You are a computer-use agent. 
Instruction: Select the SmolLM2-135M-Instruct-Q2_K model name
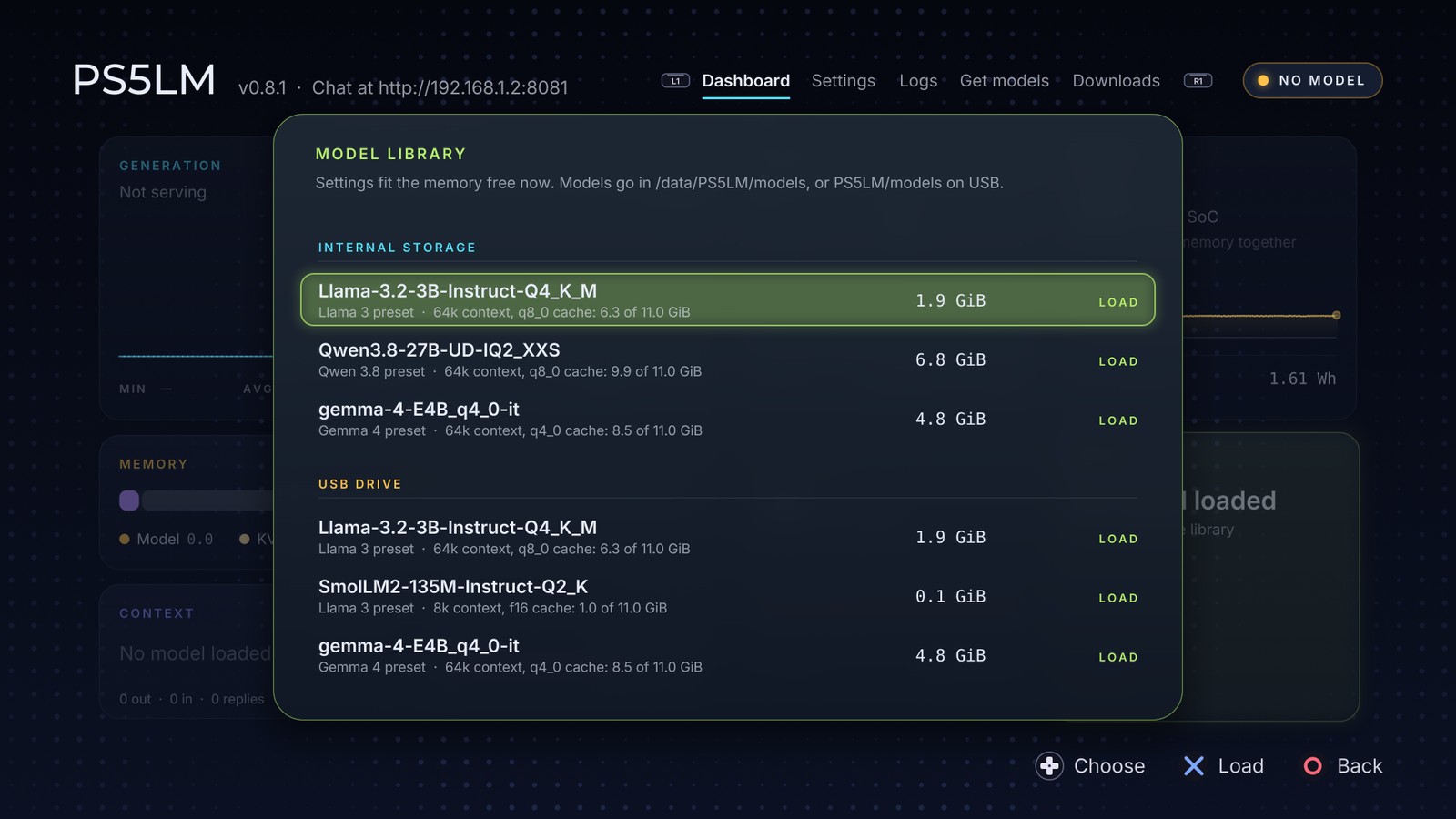click(453, 587)
